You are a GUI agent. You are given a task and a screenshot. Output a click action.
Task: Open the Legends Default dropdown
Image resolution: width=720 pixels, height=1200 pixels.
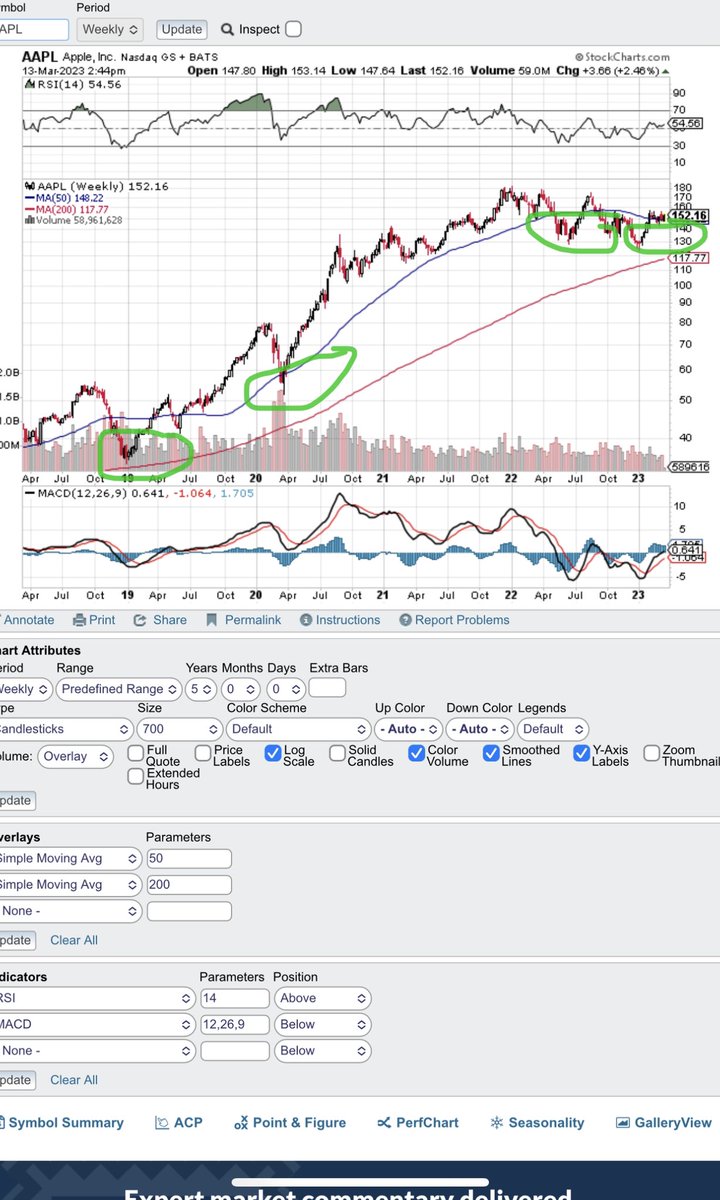554,729
